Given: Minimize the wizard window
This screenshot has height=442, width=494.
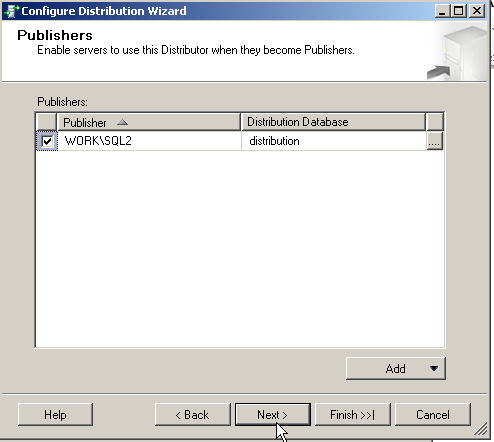Looking at the screenshot, I should [x=443, y=11].
